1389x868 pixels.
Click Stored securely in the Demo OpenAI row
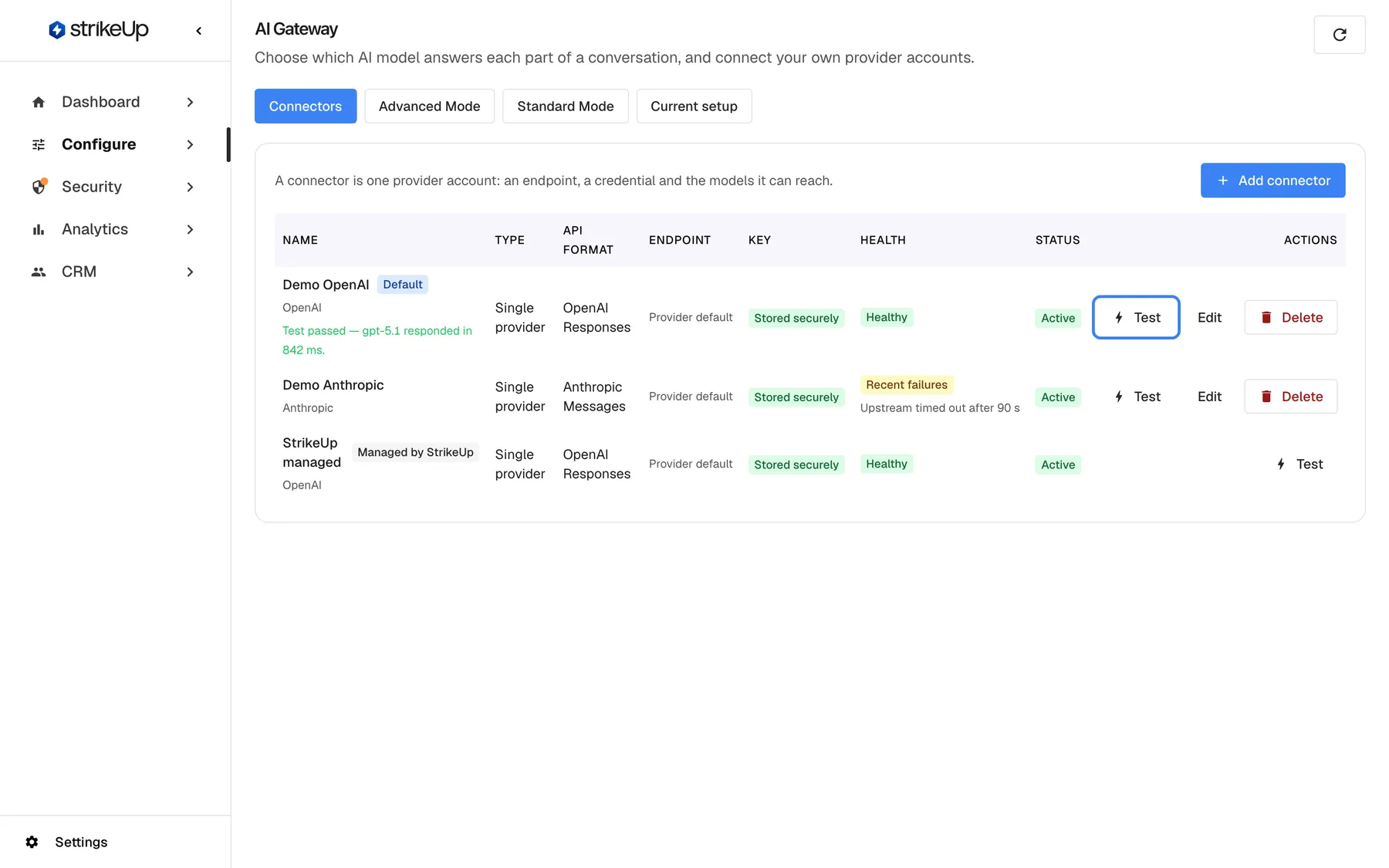coord(796,318)
